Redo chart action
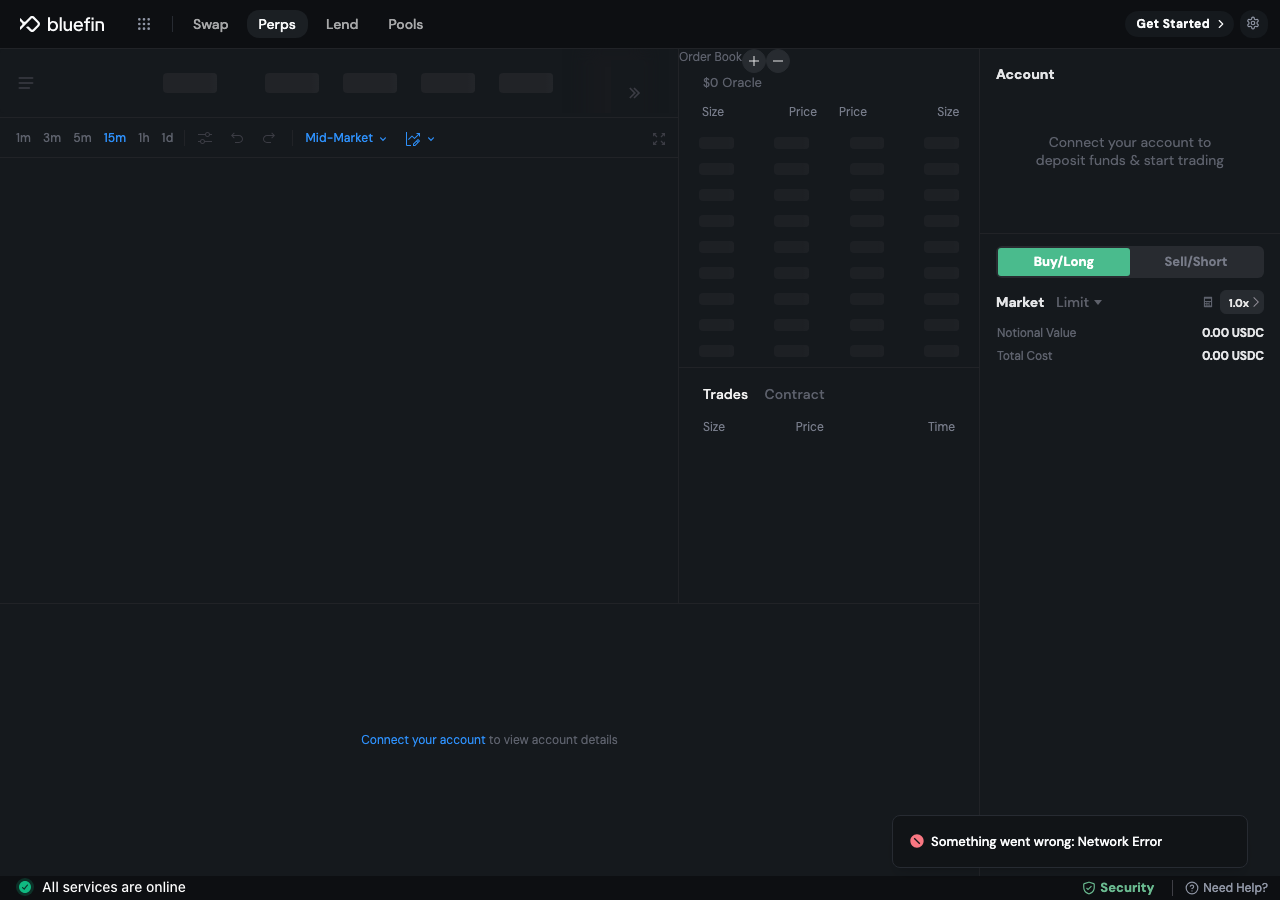The image size is (1280, 900). coord(269,138)
